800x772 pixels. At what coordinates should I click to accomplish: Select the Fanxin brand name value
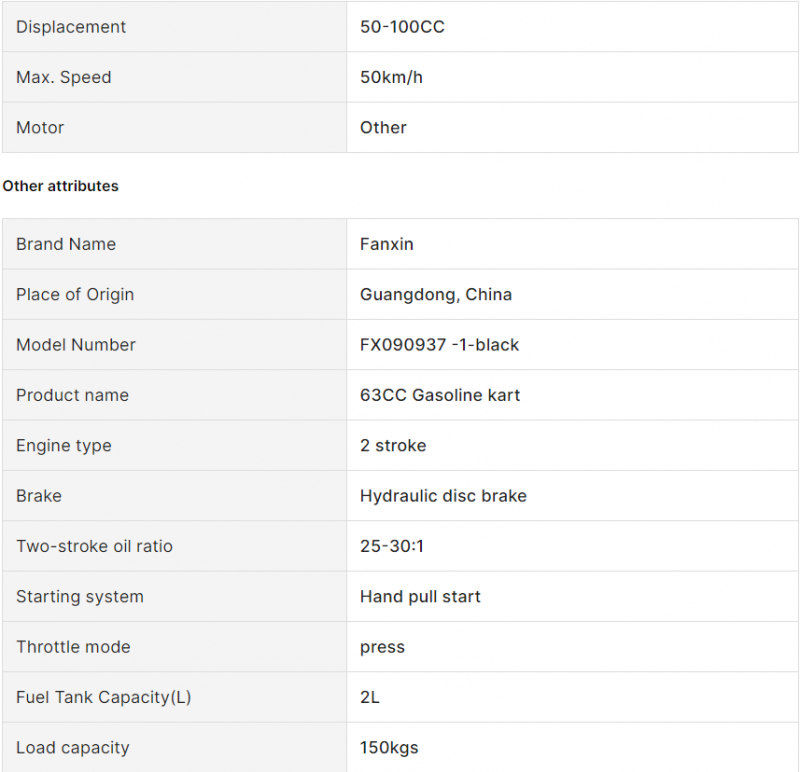(x=387, y=244)
